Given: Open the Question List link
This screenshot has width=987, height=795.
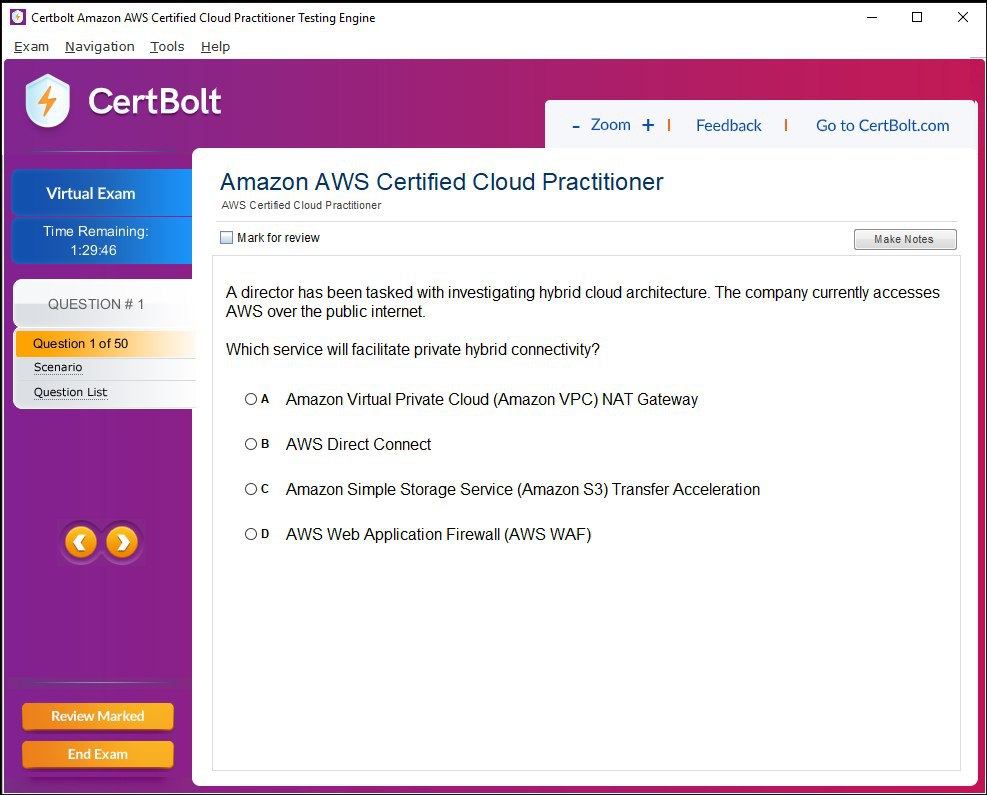Looking at the screenshot, I should point(70,392).
